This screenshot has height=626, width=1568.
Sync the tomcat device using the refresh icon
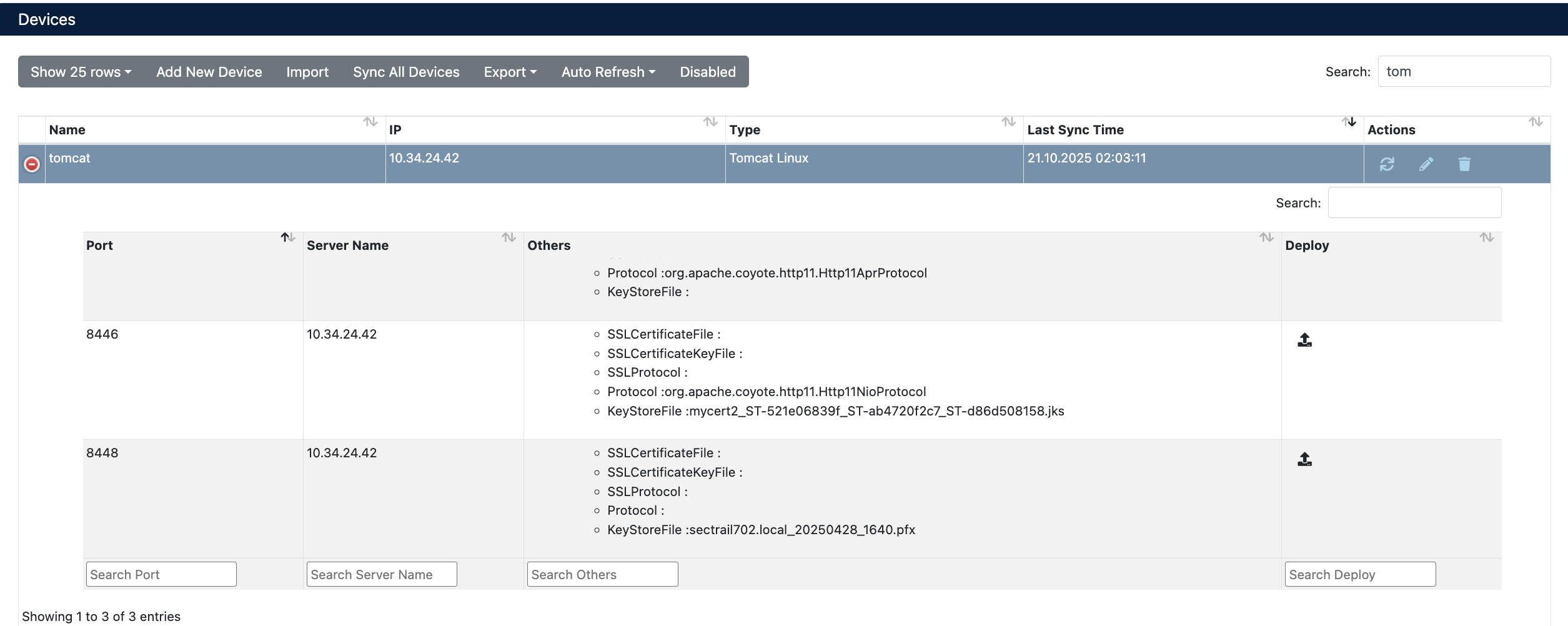(1387, 164)
